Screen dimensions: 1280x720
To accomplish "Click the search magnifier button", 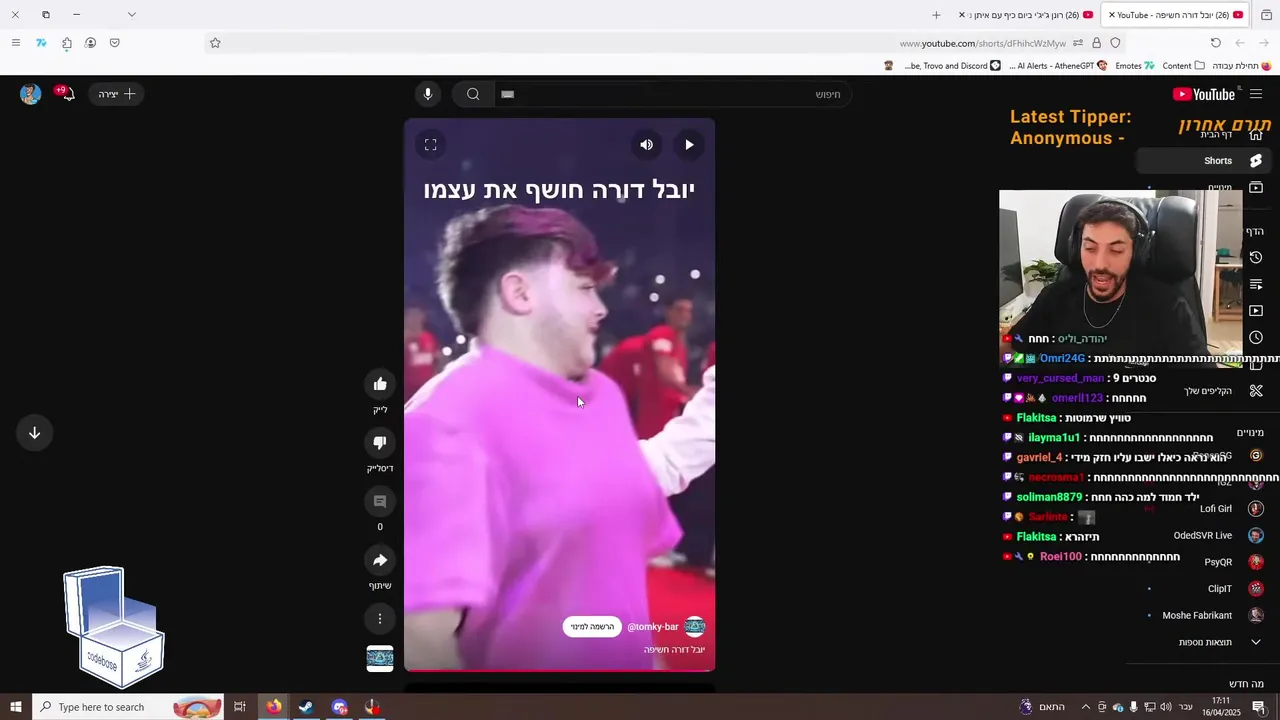I will 473,94.
